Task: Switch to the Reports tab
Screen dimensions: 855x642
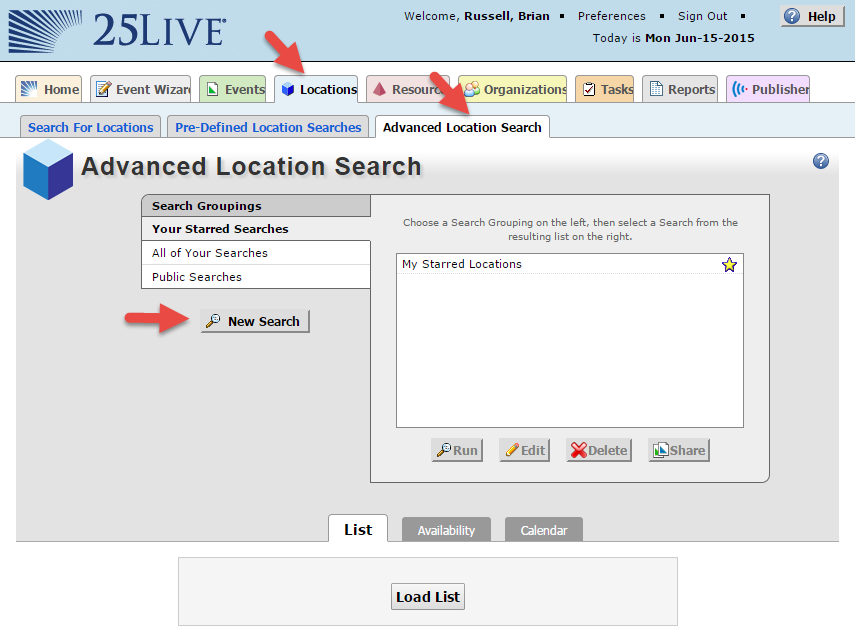Action: 681,89
